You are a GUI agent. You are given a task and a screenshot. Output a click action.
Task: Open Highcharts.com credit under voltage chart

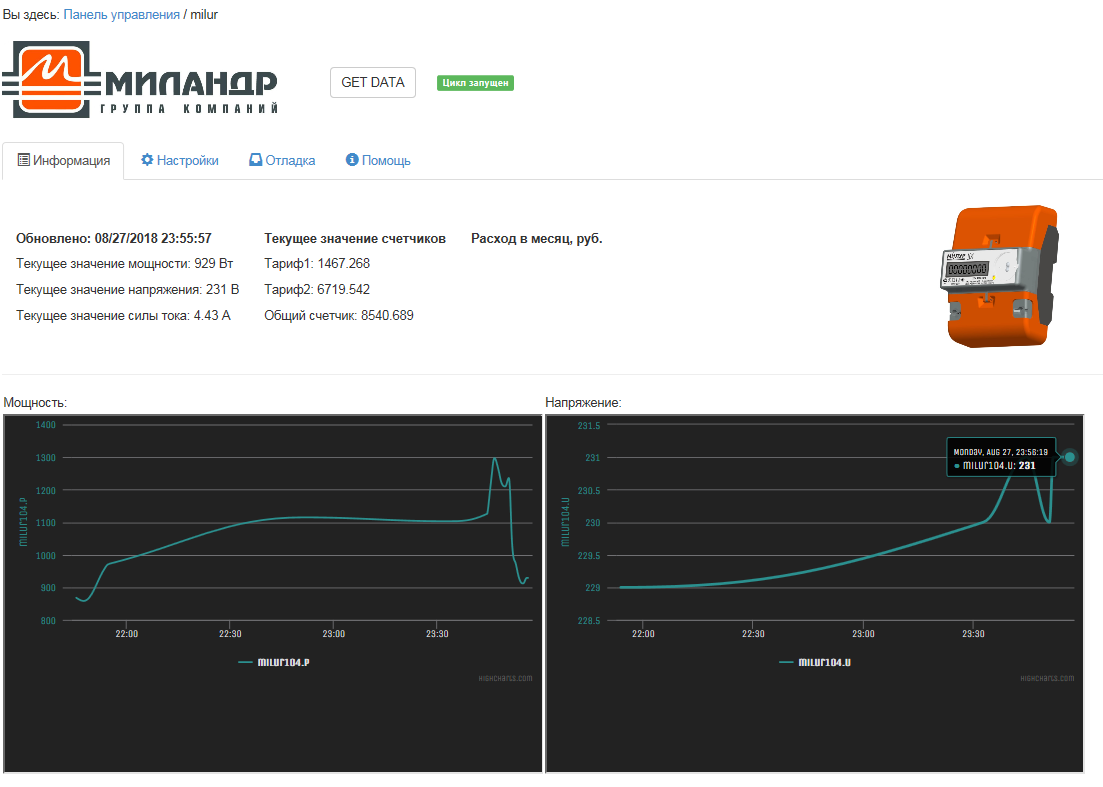pos(1048,678)
